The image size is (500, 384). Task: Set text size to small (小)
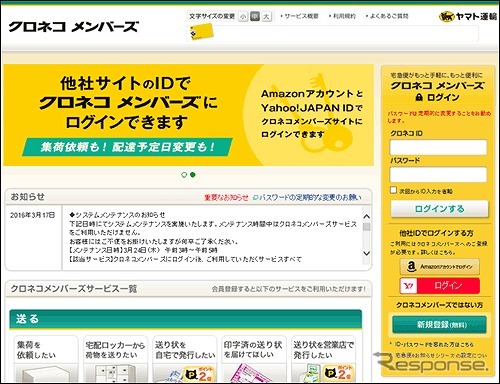[243, 16]
